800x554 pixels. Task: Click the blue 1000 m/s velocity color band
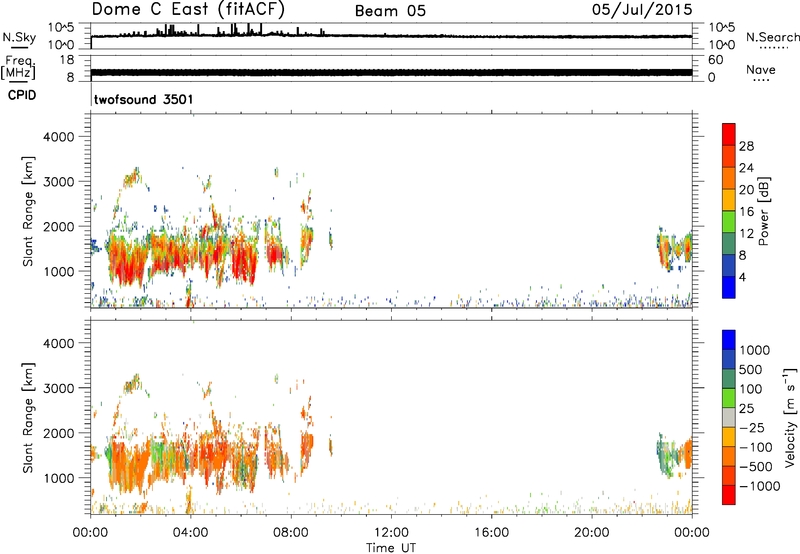click(729, 340)
